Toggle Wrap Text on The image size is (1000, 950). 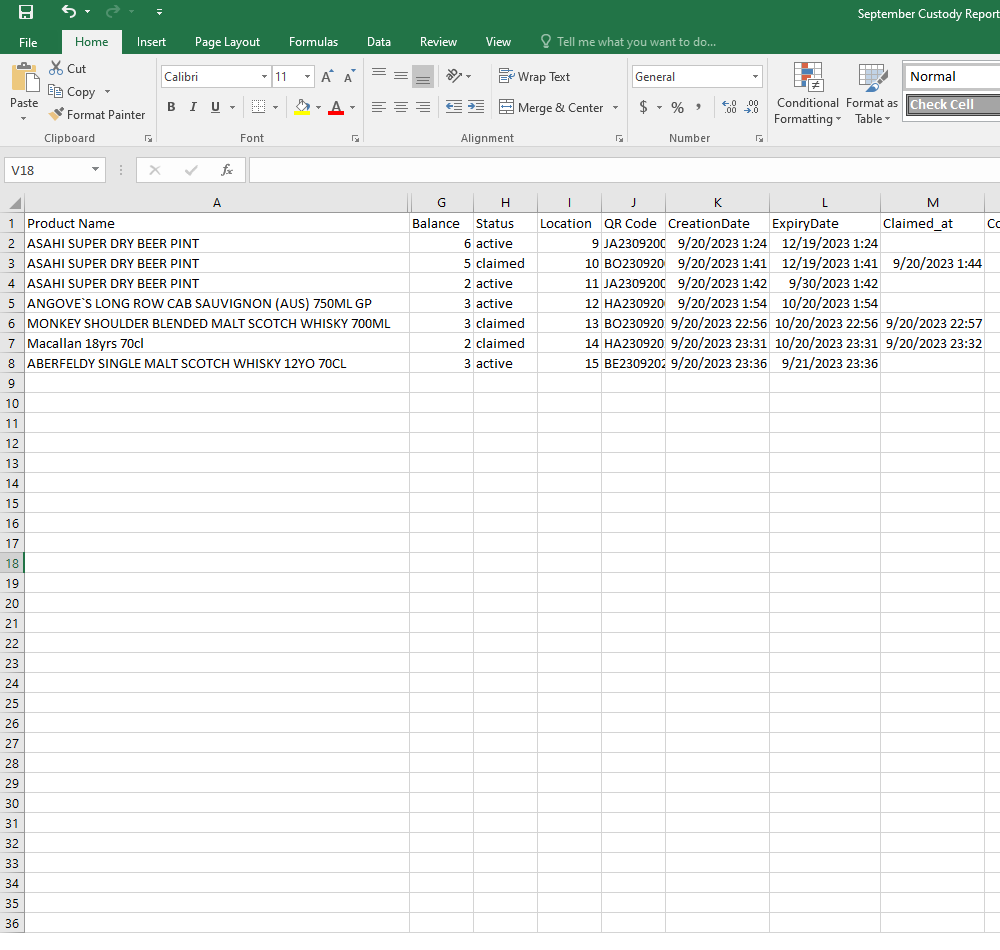click(x=534, y=77)
